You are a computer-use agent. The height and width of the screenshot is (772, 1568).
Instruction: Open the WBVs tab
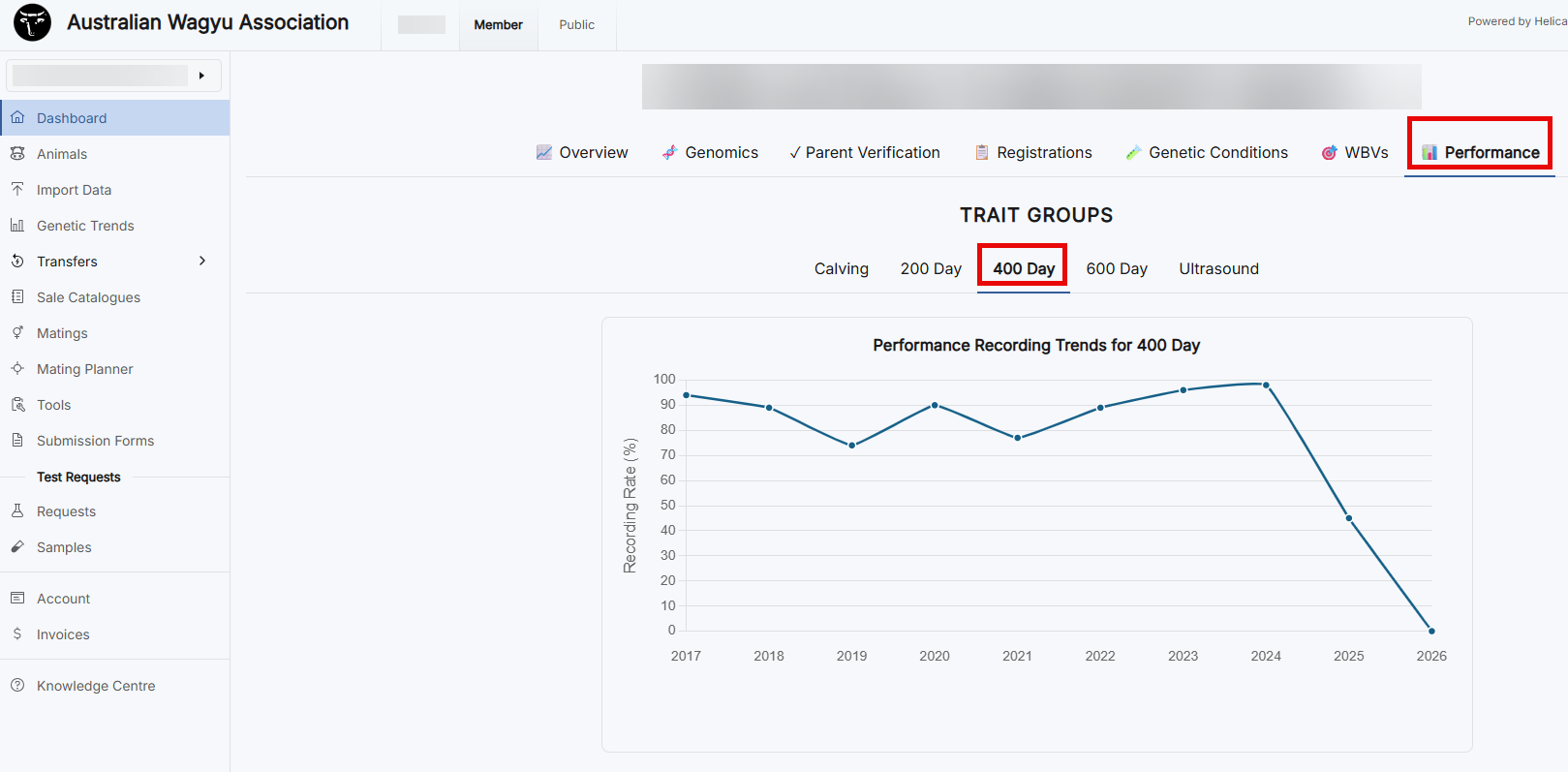pyautogui.click(x=1355, y=153)
